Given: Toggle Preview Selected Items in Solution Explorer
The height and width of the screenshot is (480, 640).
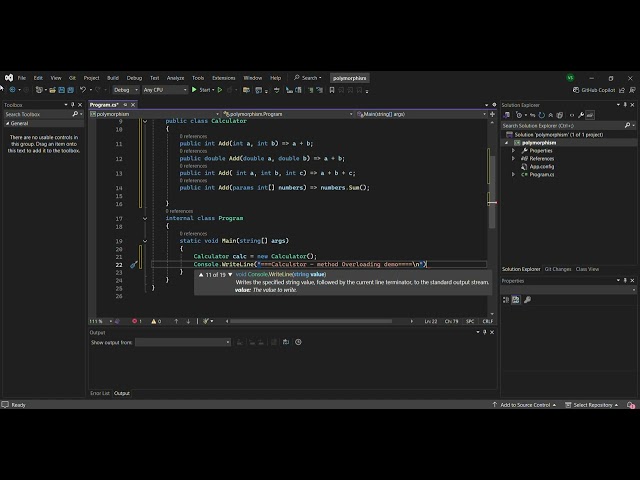Looking at the screenshot, I should click(x=590, y=115).
